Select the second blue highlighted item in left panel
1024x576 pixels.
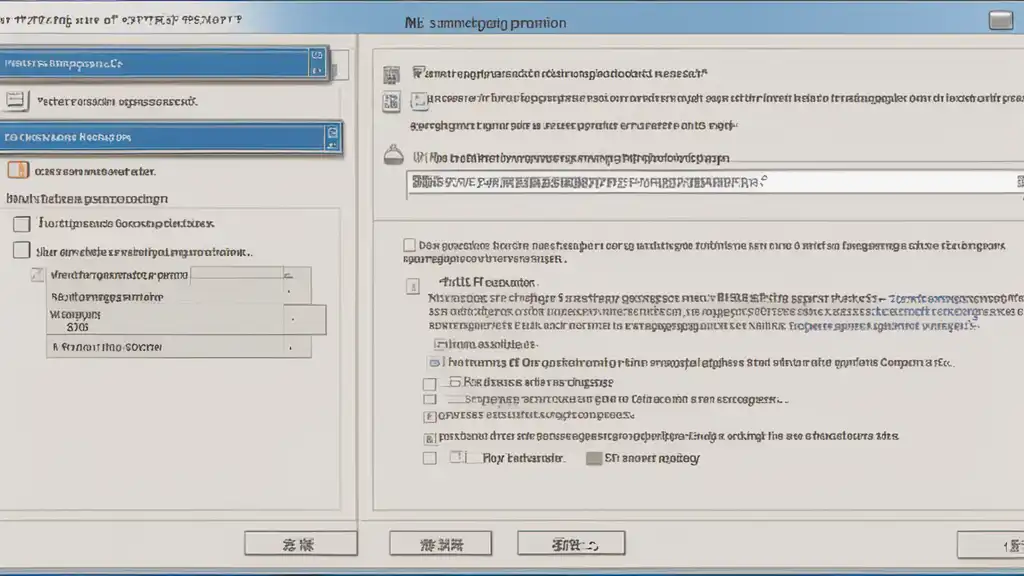click(x=170, y=137)
